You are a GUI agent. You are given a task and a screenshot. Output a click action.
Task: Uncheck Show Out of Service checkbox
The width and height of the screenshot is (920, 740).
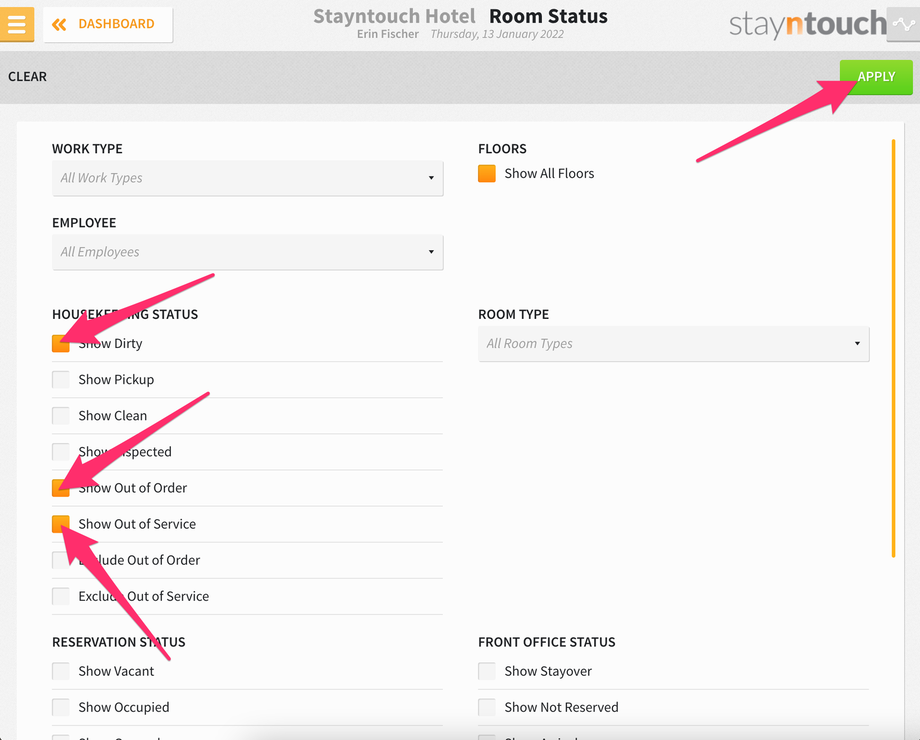[x=61, y=524]
